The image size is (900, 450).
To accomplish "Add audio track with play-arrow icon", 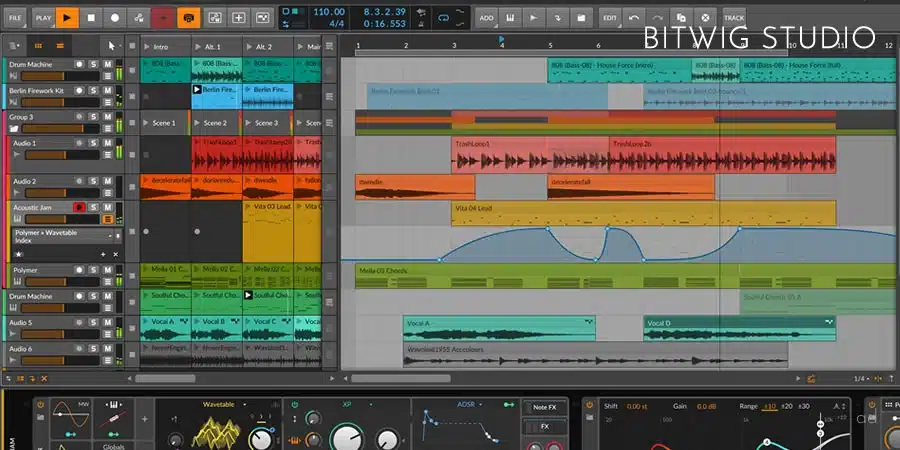I will pyautogui.click(x=533, y=18).
